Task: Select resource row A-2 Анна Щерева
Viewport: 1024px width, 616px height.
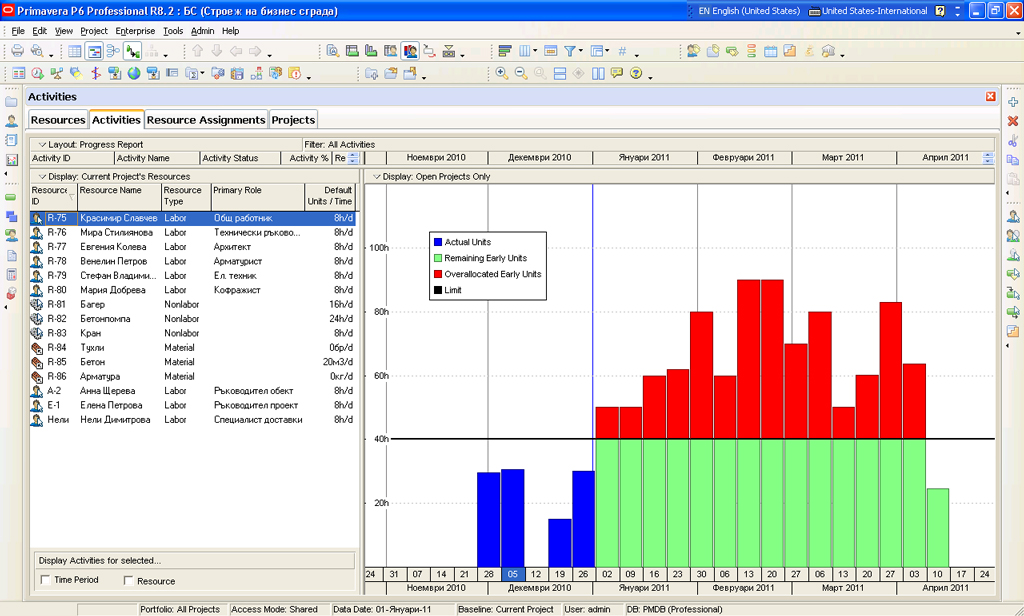Action: click(x=193, y=391)
